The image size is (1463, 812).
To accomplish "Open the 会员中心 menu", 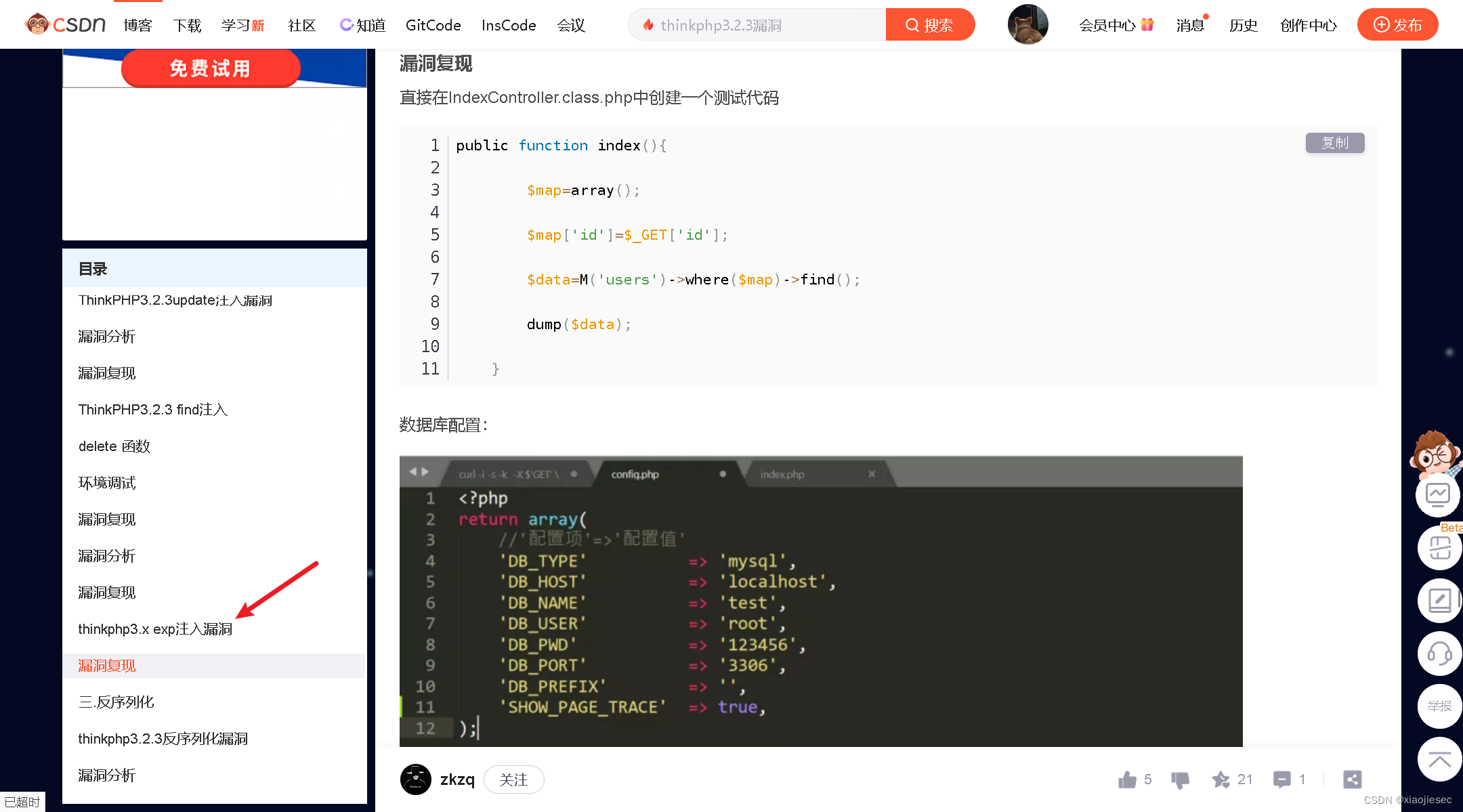I will click(1107, 25).
